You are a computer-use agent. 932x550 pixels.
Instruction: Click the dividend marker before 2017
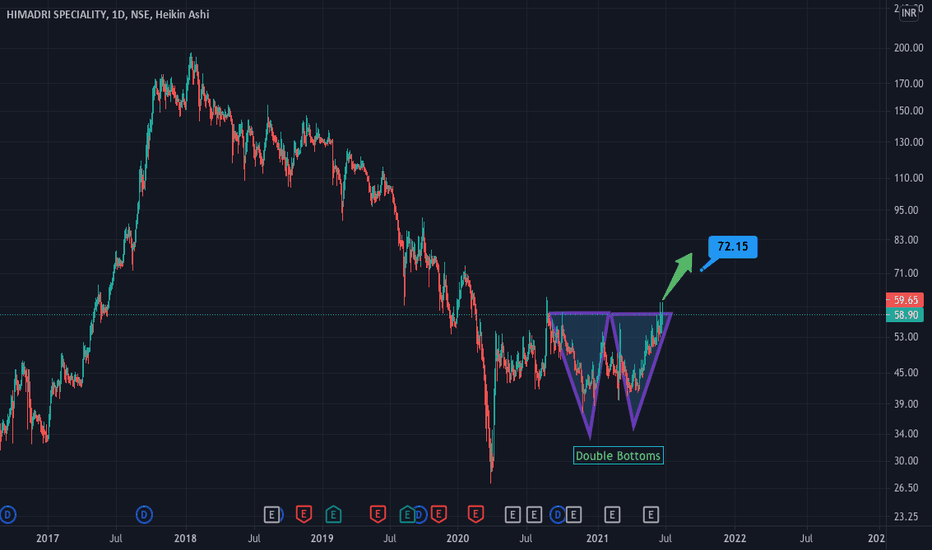click(x=7, y=514)
